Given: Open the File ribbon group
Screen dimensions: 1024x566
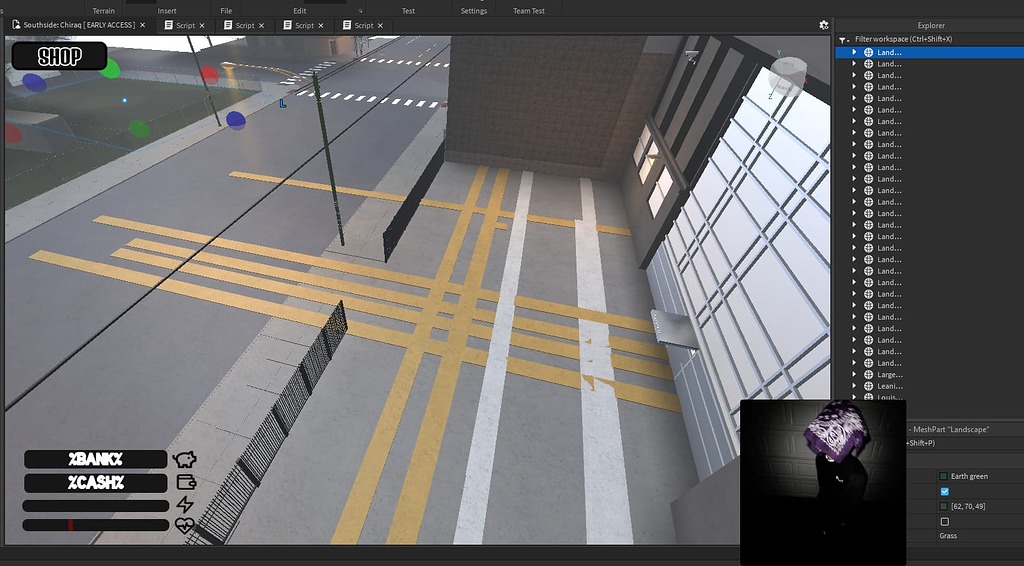Looking at the screenshot, I should [226, 11].
